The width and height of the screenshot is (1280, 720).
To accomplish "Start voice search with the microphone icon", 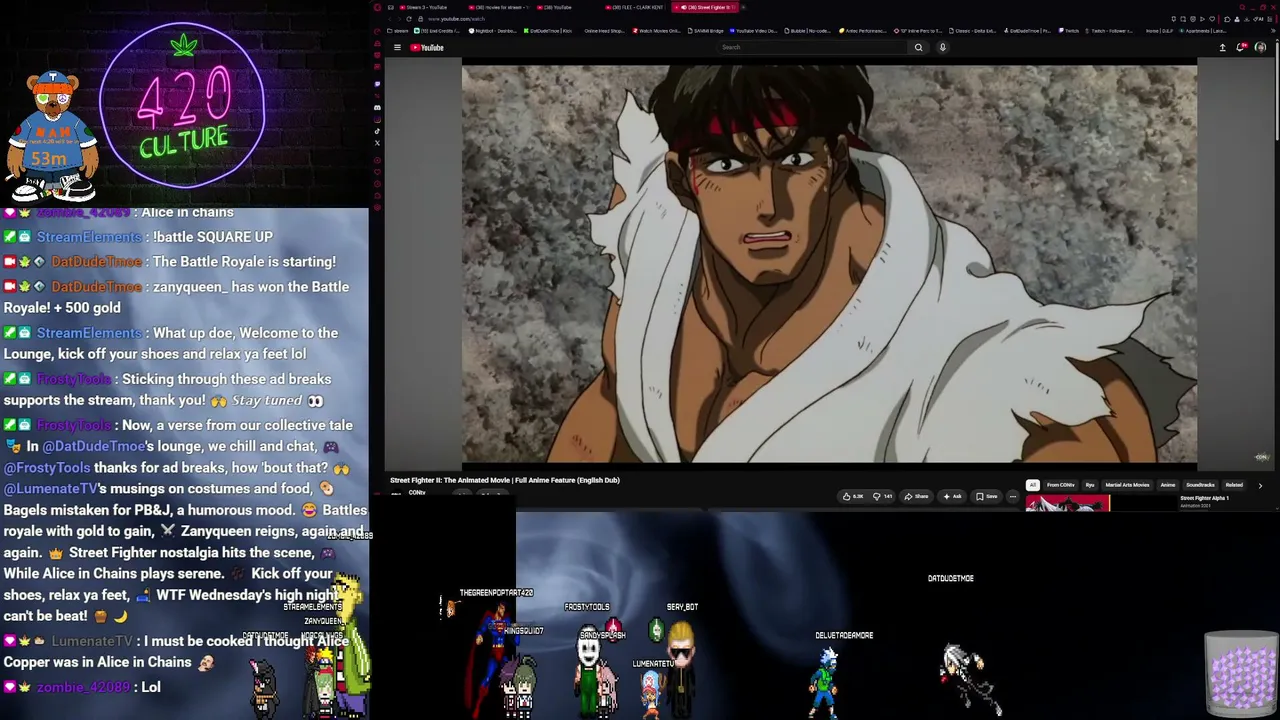I will click(942, 47).
